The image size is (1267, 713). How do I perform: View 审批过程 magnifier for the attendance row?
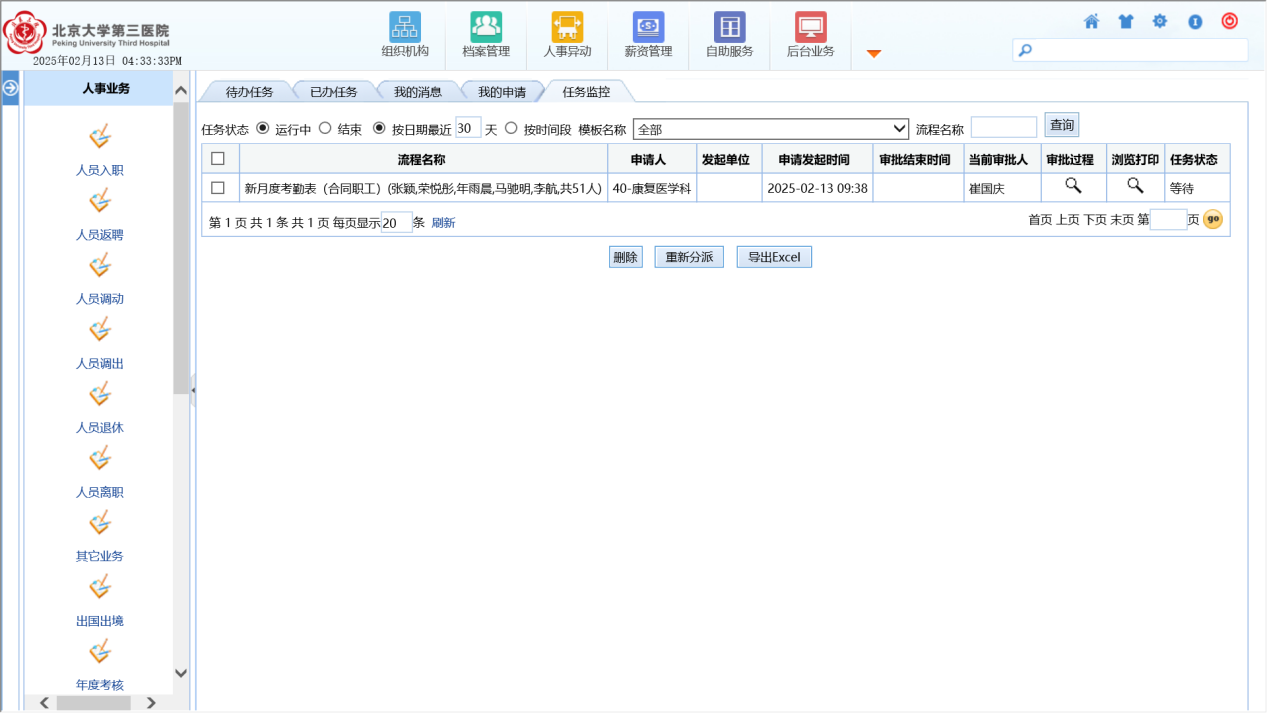click(1073, 186)
